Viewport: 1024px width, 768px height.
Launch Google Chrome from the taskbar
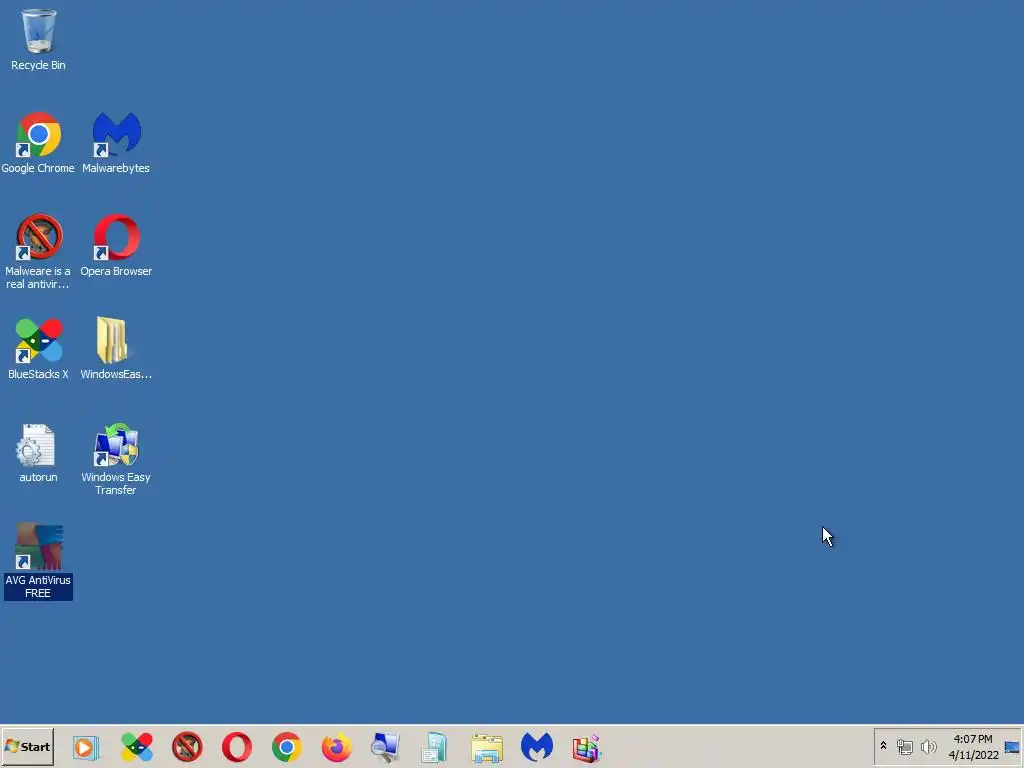pos(287,748)
